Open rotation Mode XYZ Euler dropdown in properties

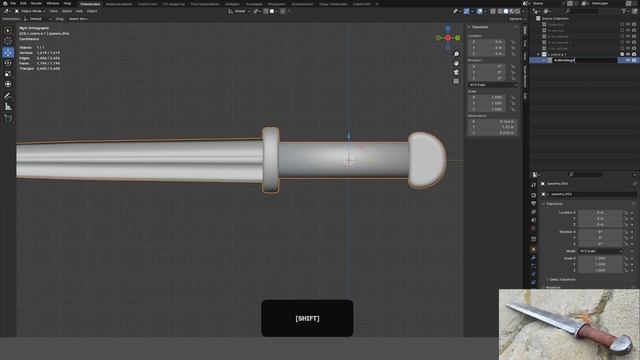tap(600, 251)
